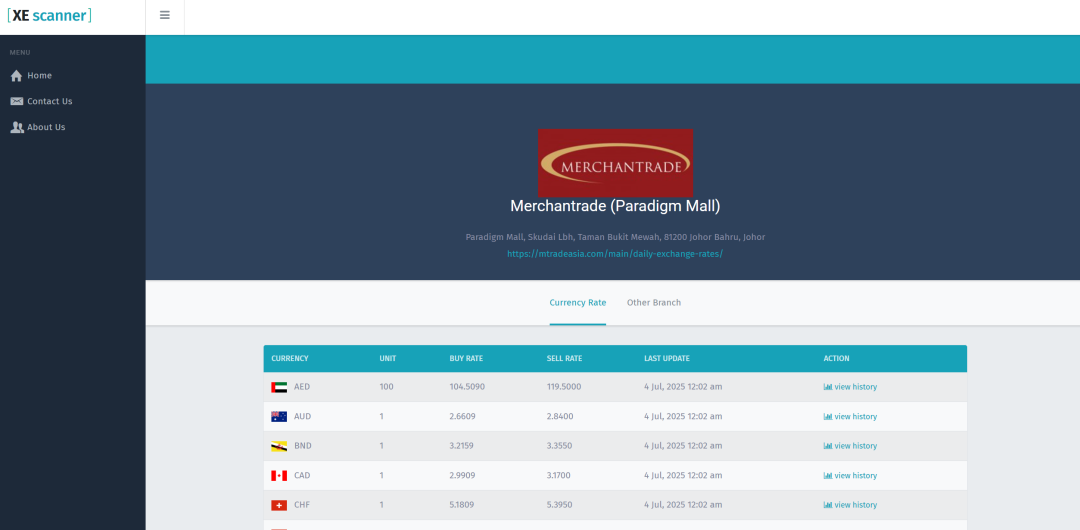Click the Buy Rate column header
The height and width of the screenshot is (530, 1080).
click(466, 359)
